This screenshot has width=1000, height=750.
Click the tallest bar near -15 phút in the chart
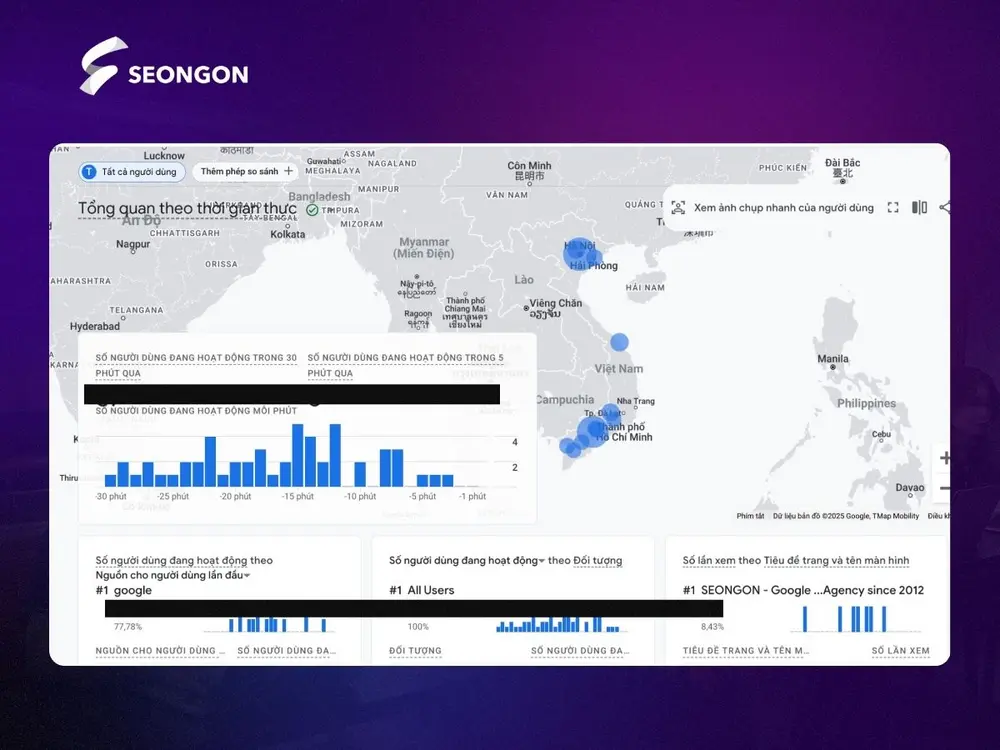297,455
